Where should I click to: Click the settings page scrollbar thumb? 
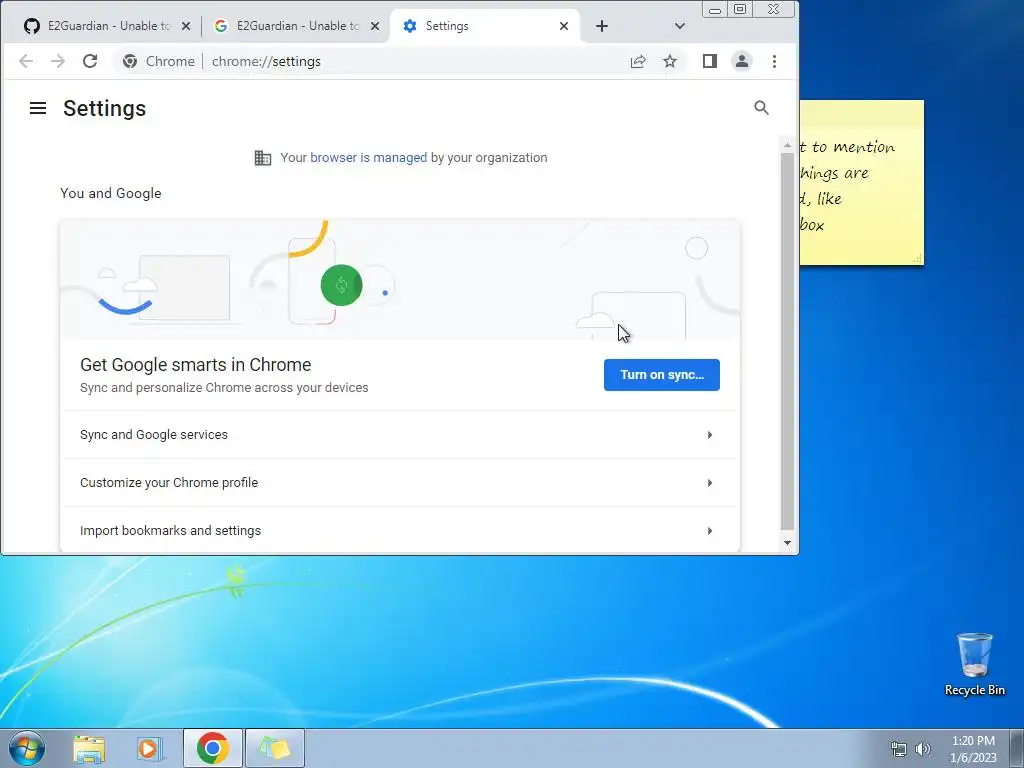[x=787, y=342]
